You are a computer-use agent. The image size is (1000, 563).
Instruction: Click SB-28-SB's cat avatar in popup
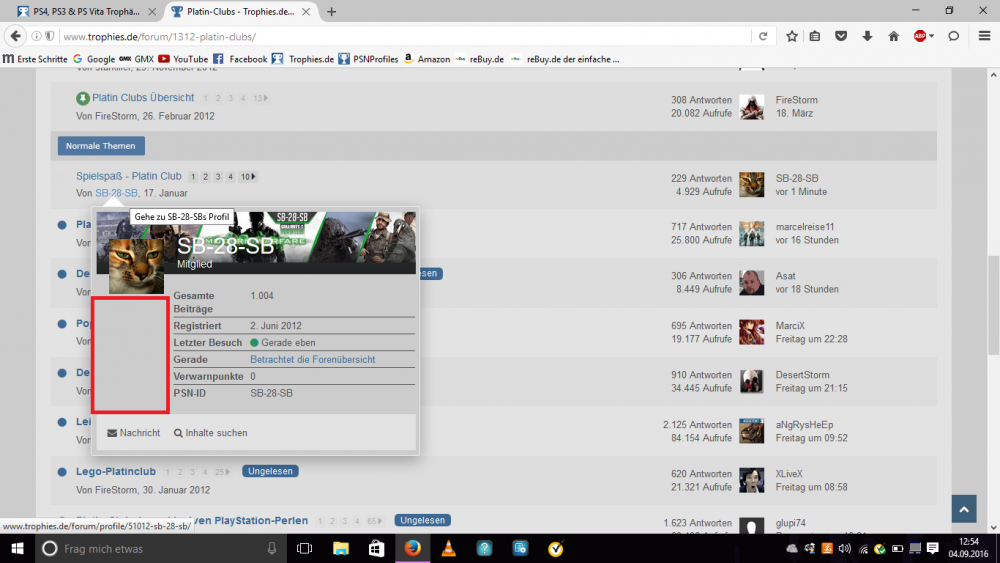(136, 264)
